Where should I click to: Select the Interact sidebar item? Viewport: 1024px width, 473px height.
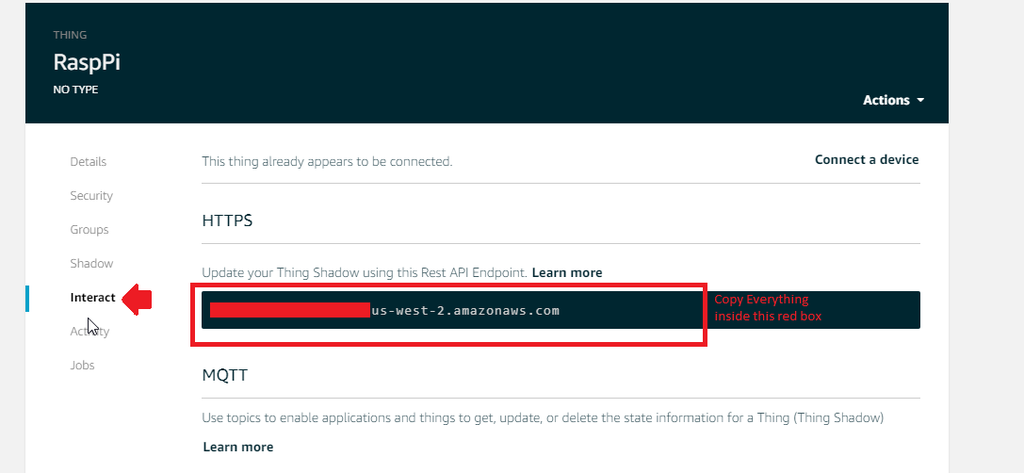tap(93, 298)
